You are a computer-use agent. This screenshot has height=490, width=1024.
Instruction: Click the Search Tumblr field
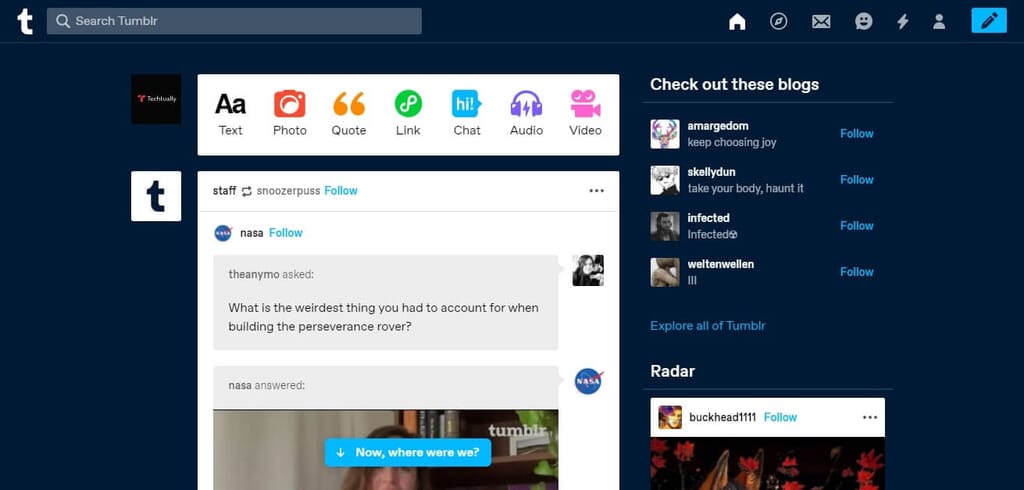(234, 21)
